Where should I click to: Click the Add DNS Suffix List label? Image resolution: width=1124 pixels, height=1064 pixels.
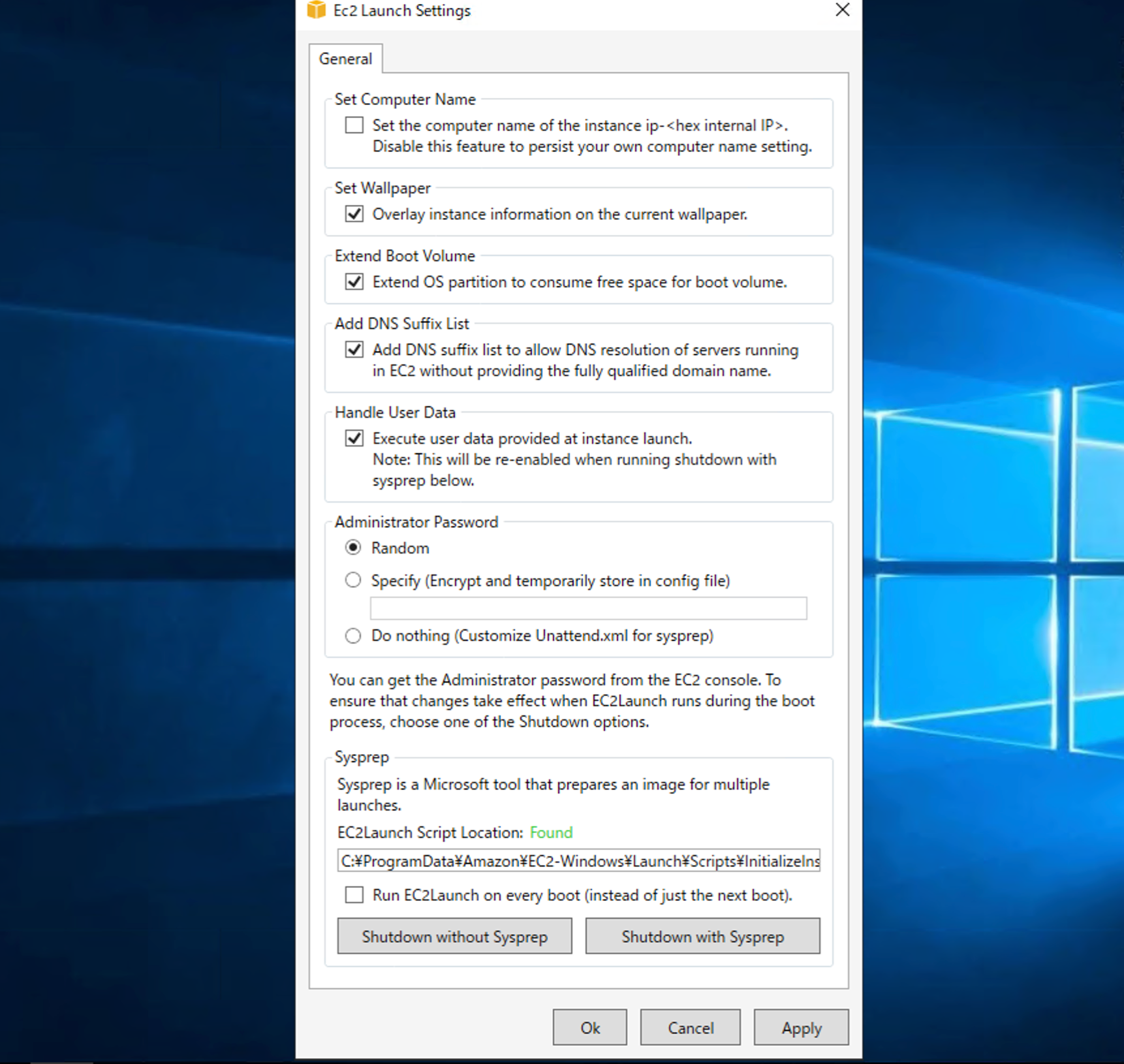tap(401, 324)
